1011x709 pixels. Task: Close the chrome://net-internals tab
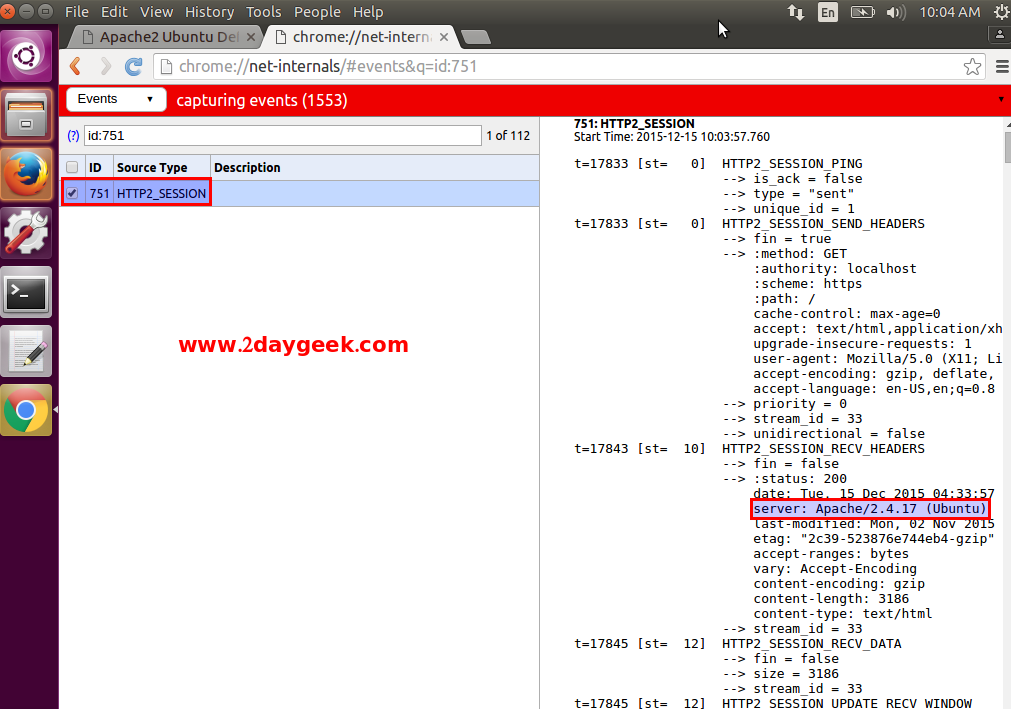(x=444, y=37)
